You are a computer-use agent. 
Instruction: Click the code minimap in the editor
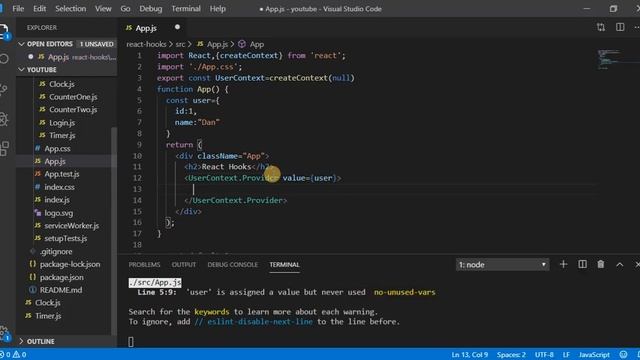coord(608,60)
